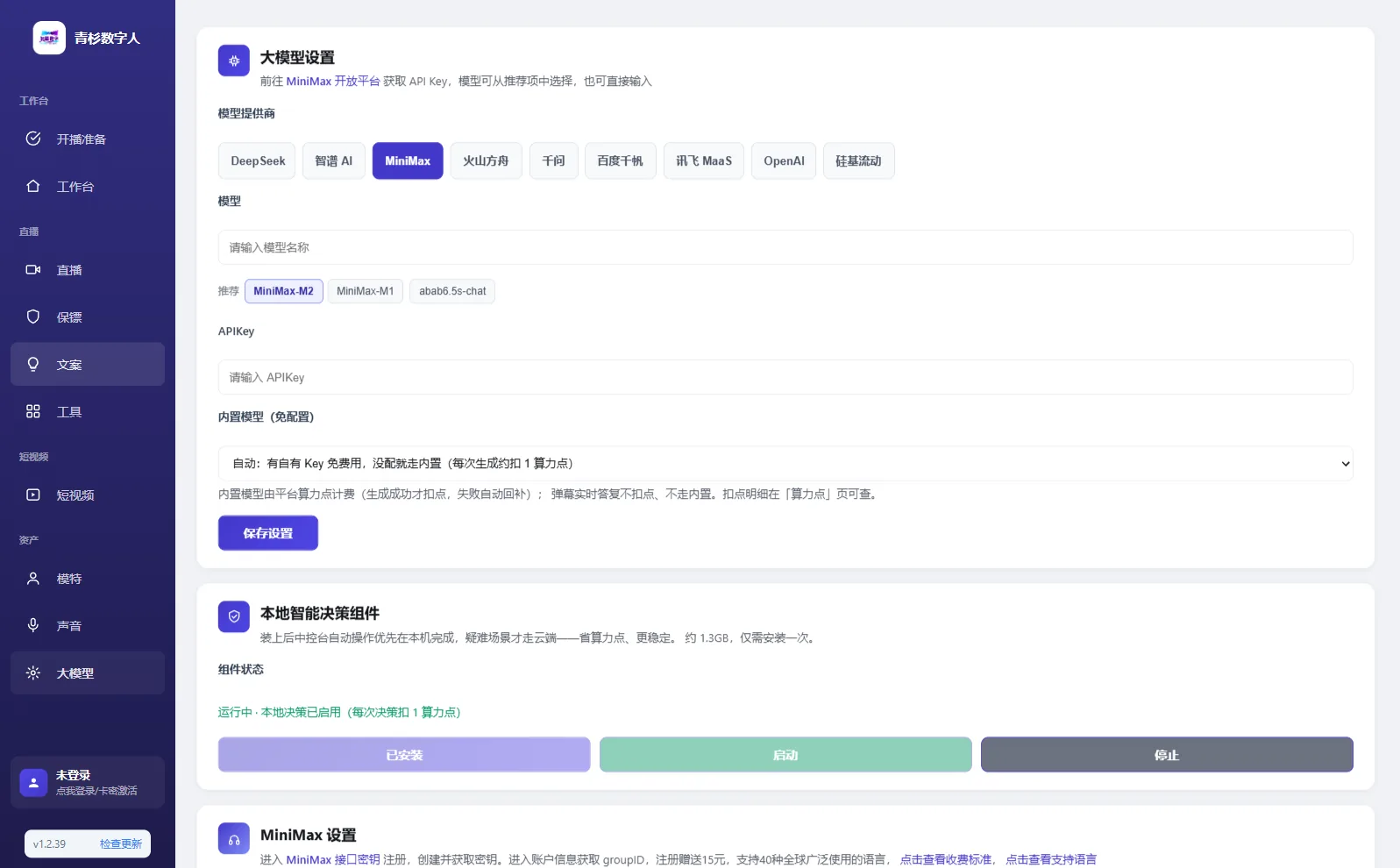This screenshot has width=1400, height=868.
Task: Click the 青杉数字人 app logo
Action: [49, 38]
